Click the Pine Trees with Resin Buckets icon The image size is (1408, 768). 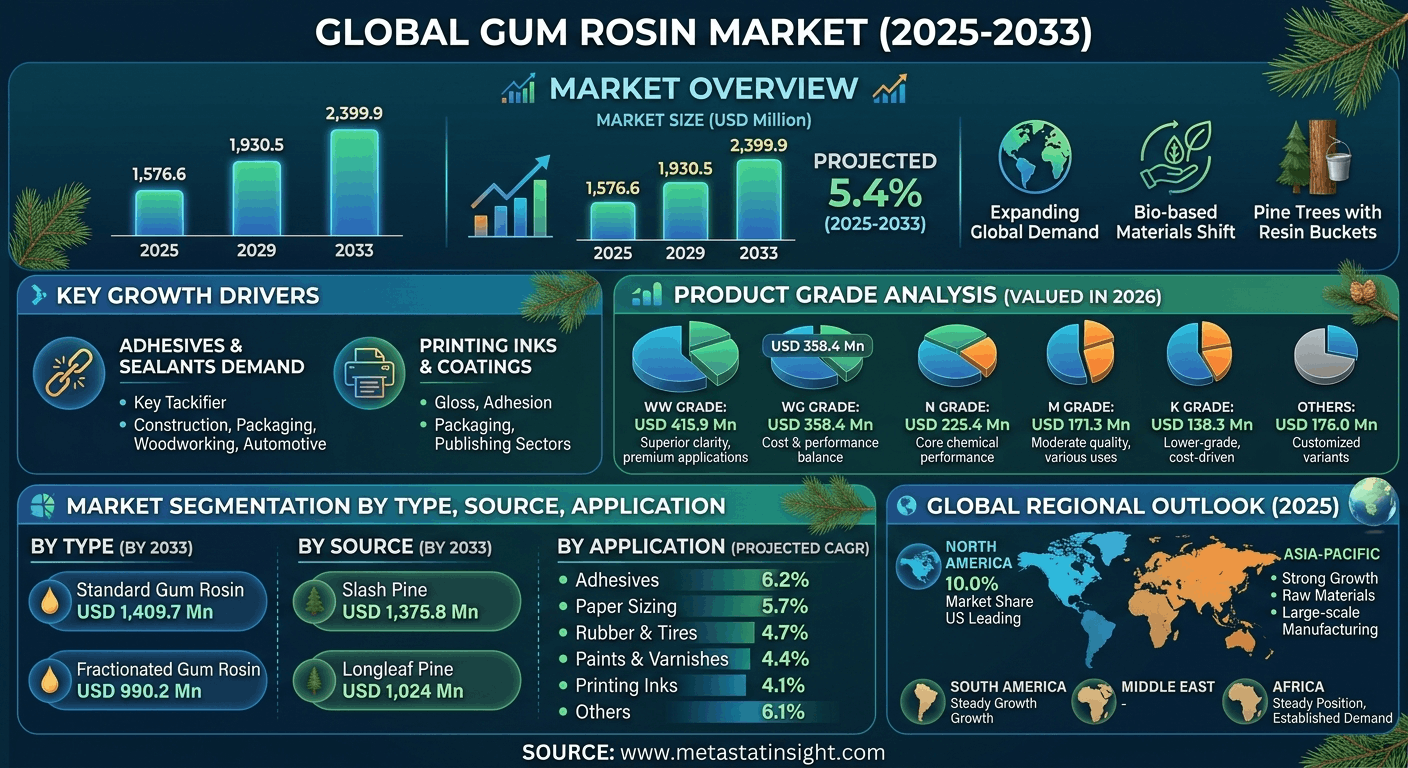[x=1316, y=157]
